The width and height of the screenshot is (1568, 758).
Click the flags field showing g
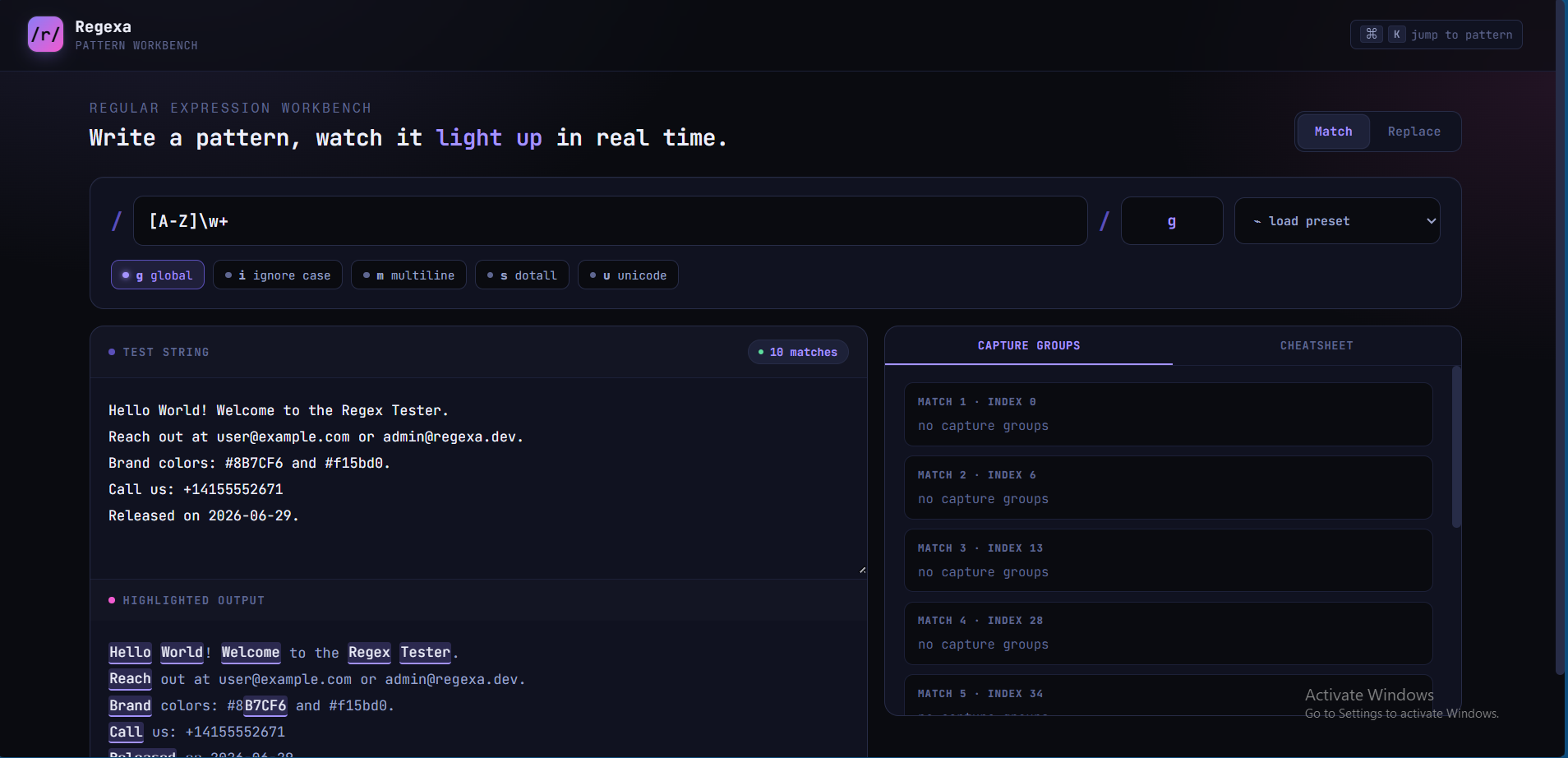coord(1171,221)
